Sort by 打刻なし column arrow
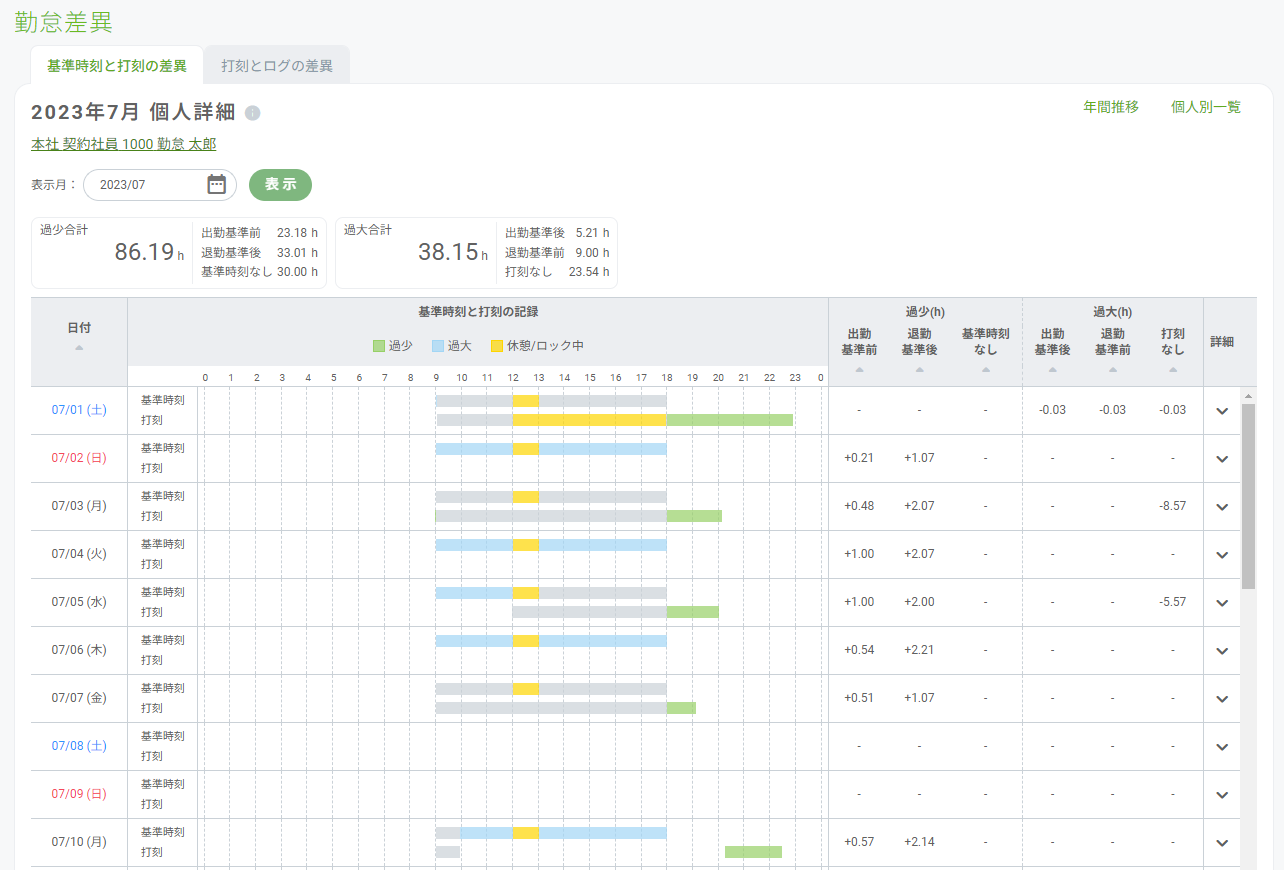The width and height of the screenshot is (1284, 870). pyautogui.click(x=1173, y=369)
